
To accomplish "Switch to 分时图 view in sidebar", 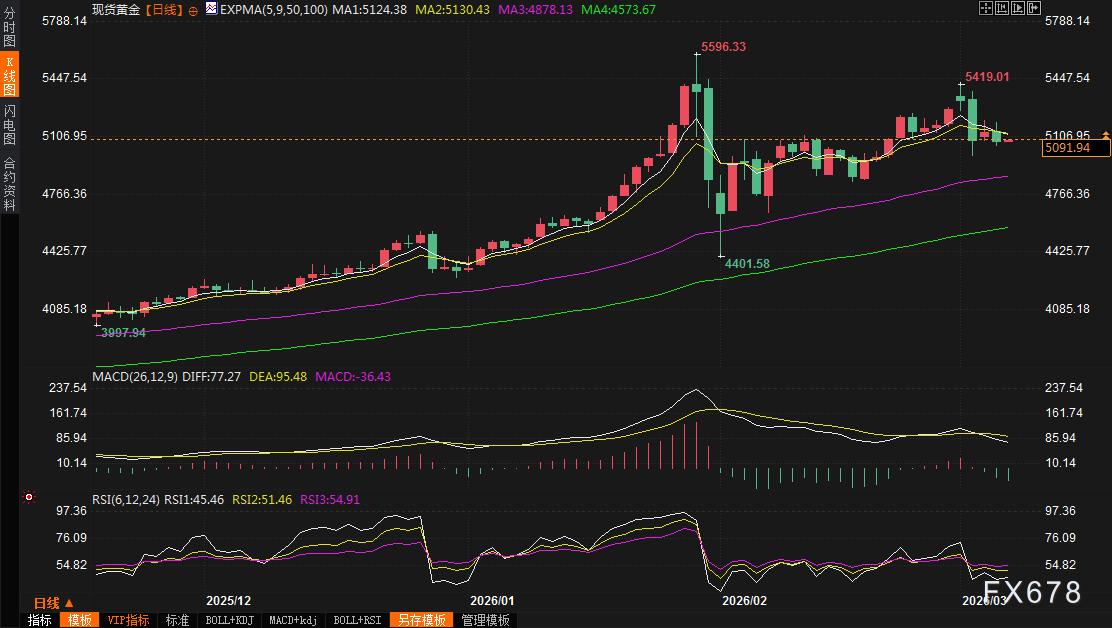I will [x=9, y=26].
